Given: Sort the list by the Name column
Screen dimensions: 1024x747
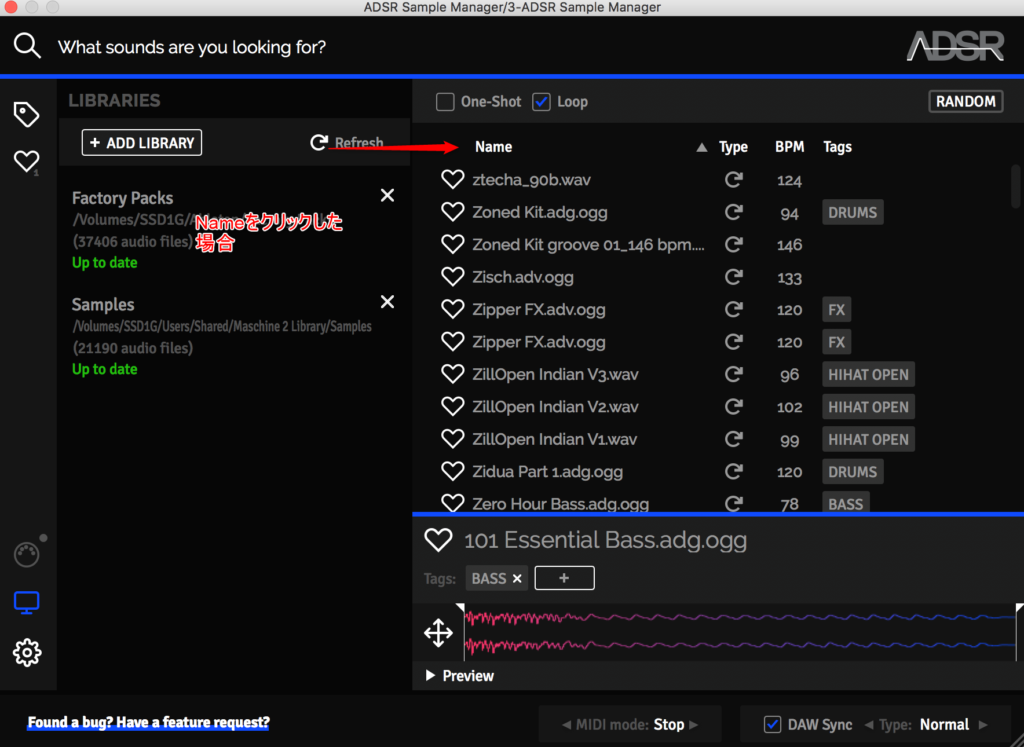Looking at the screenshot, I should pyautogui.click(x=493, y=147).
